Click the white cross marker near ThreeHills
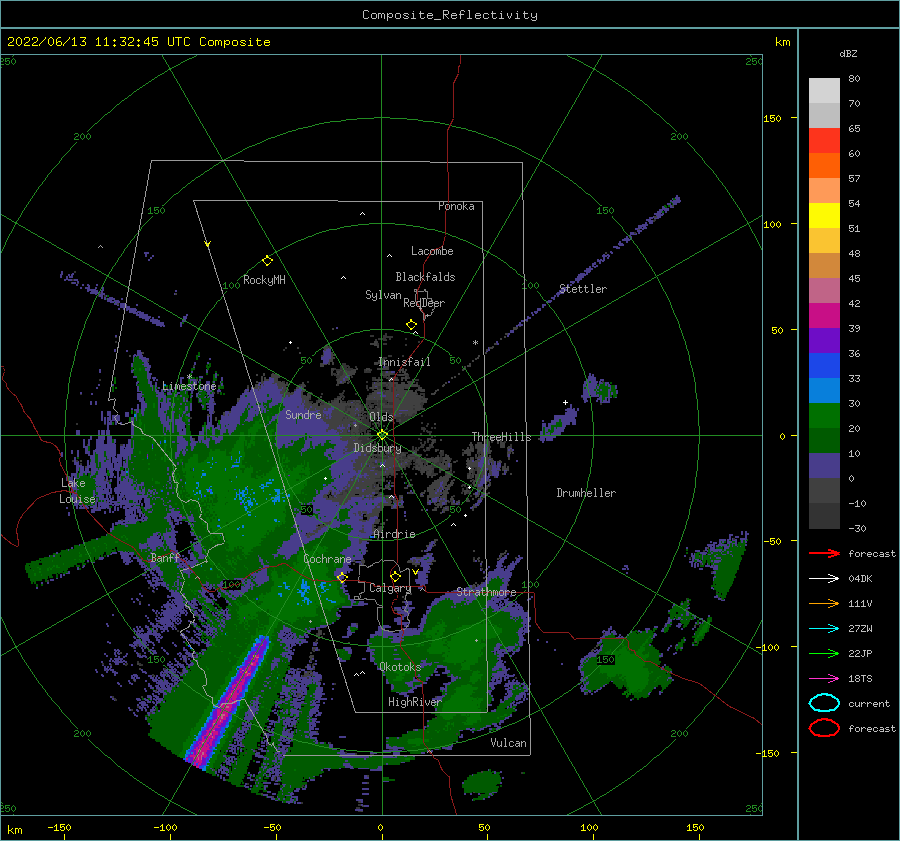 pyautogui.click(x=565, y=402)
